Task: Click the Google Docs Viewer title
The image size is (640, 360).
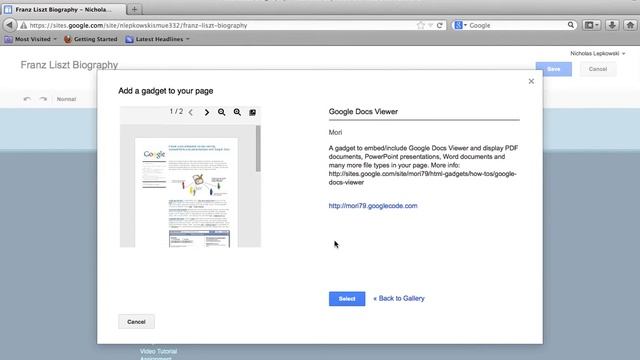Action: 363,111
